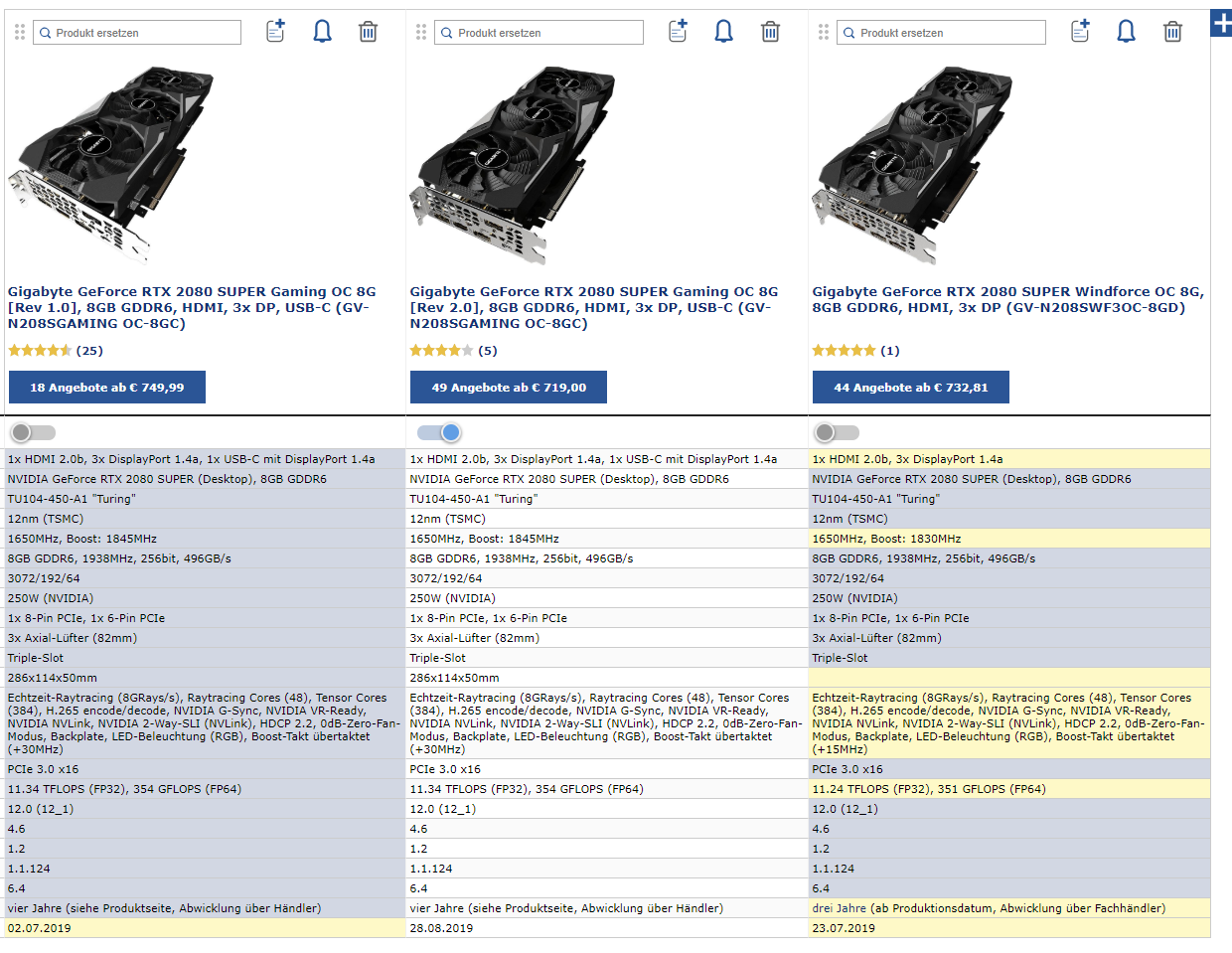
Task: View 25 ratings of Rev 1.0 card
Action: coord(56,350)
